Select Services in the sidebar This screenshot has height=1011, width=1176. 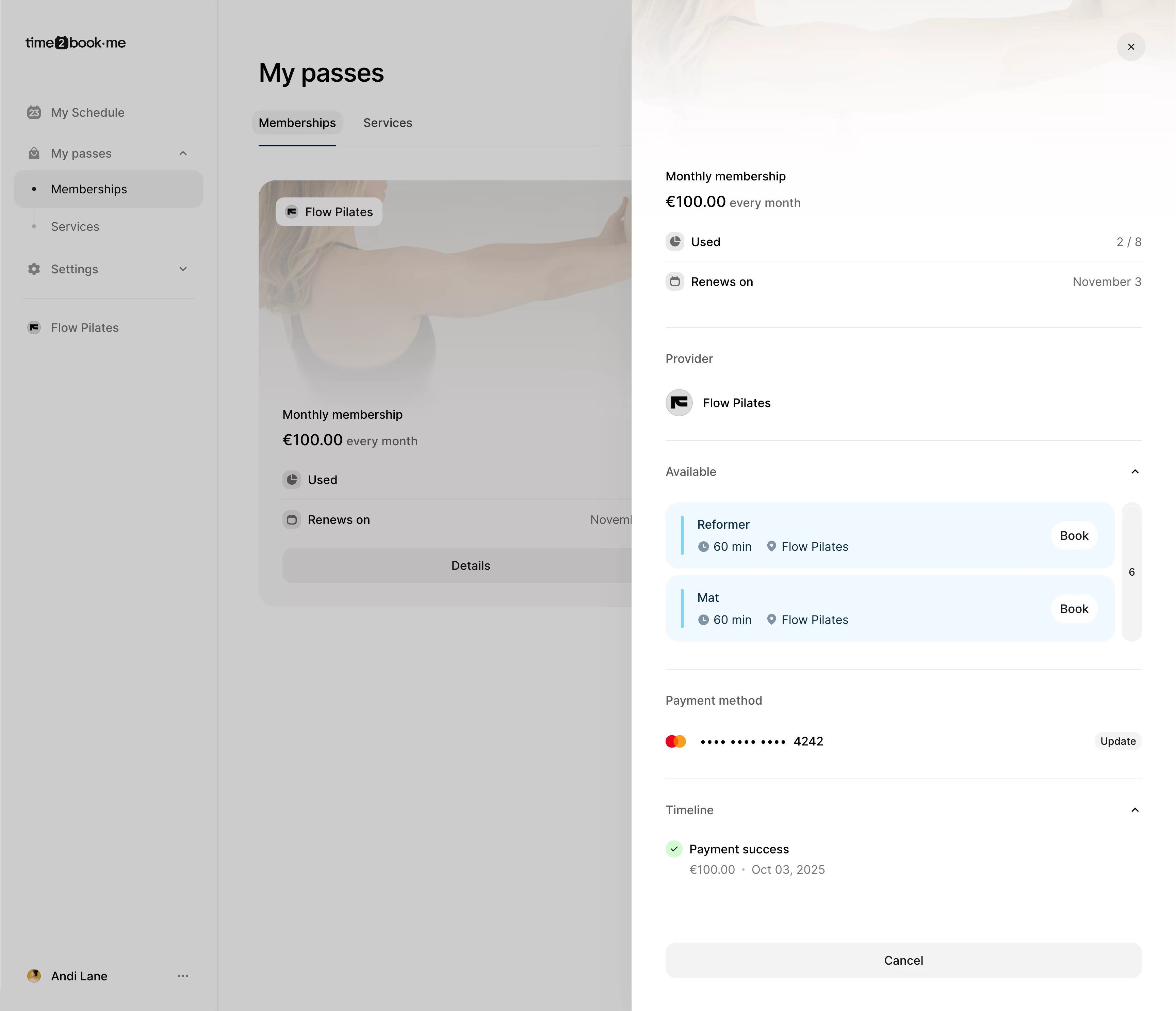coord(75,226)
